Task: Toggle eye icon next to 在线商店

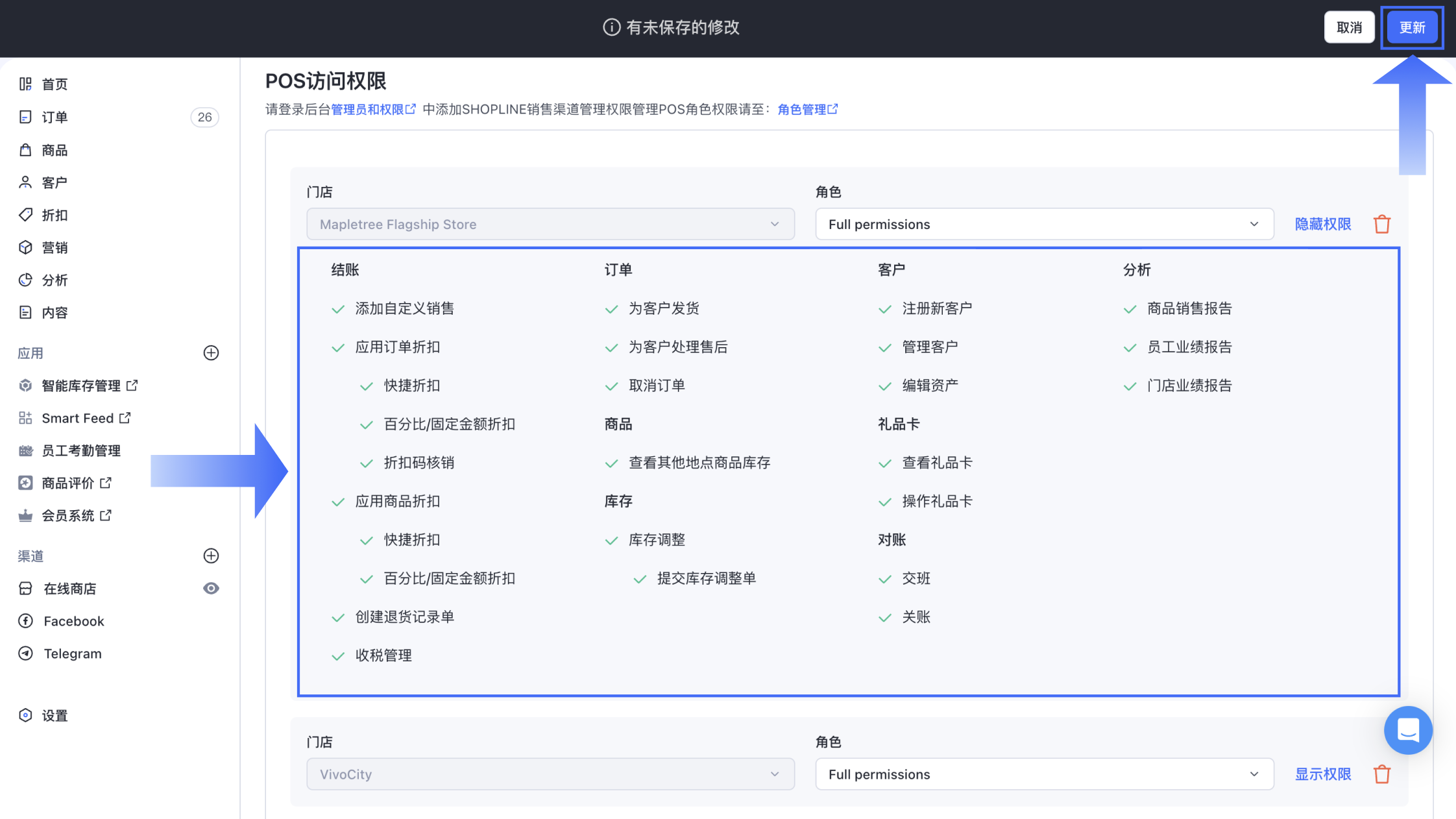Action: [211, 589]
